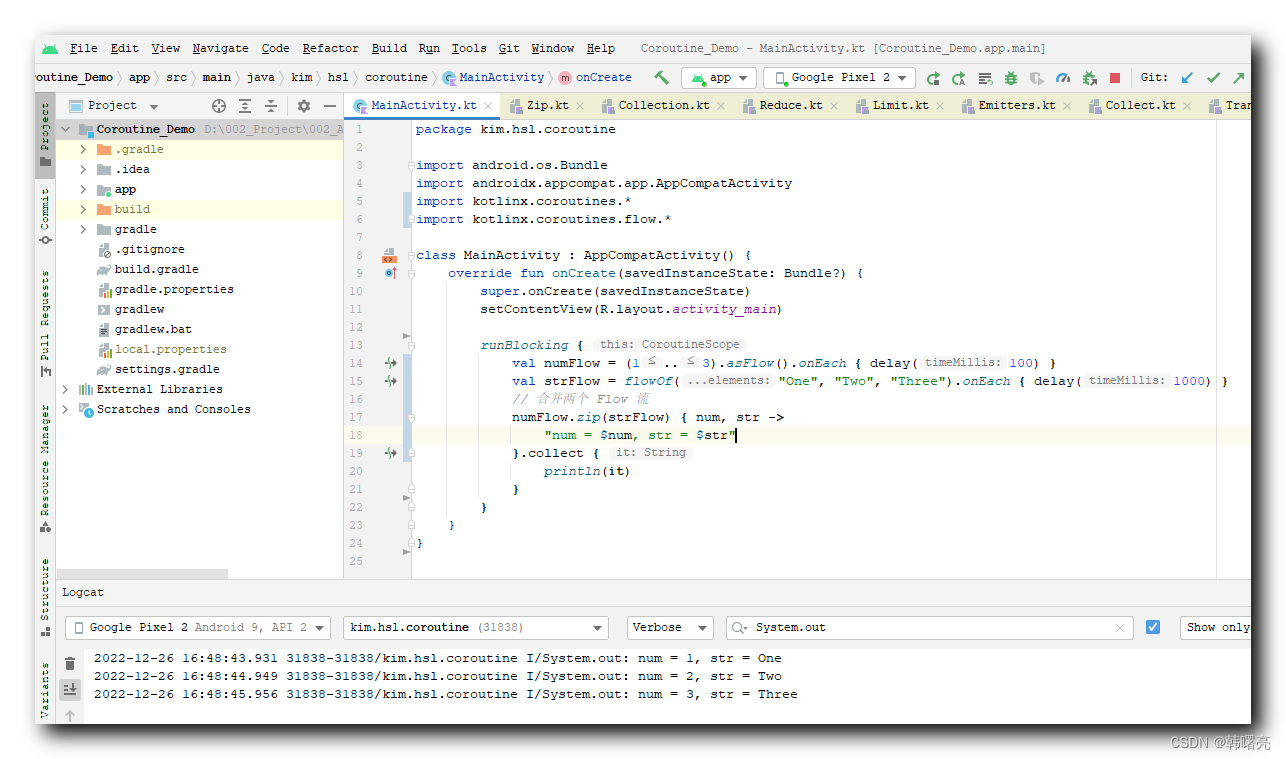This screenshot has height=759, width=1286.
Task: Expand the app module folder
Action: [x=84, y=189]
